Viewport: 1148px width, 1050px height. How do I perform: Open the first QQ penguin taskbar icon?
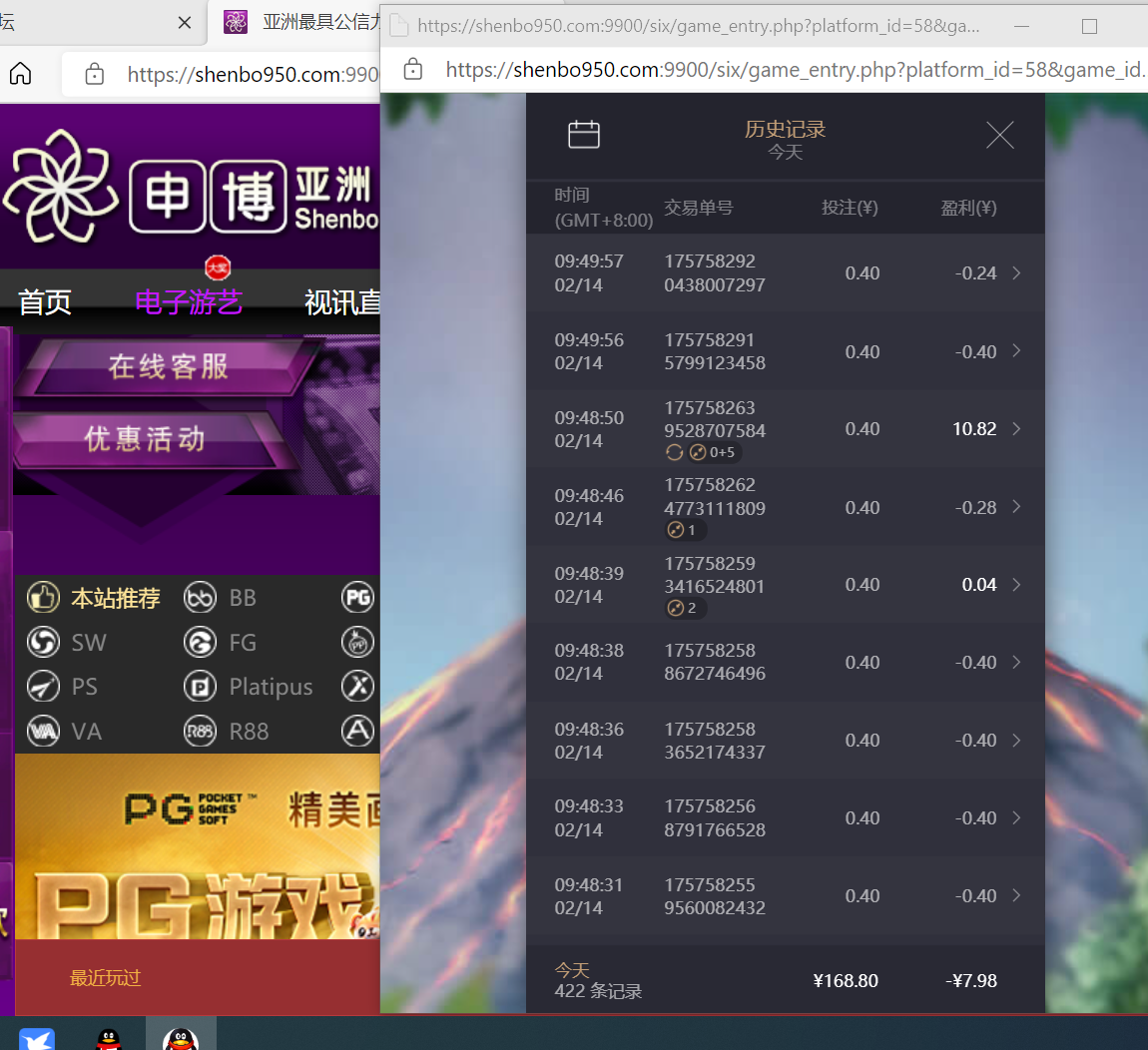[109, 1039]
